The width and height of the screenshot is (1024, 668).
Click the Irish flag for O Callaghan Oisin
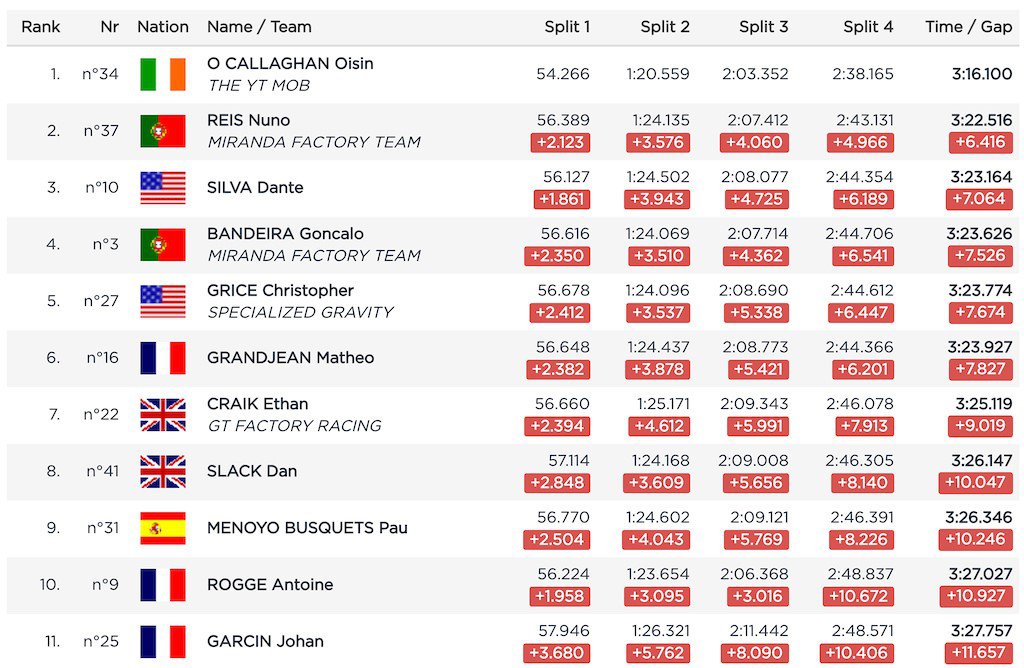(x=163, y=74)
